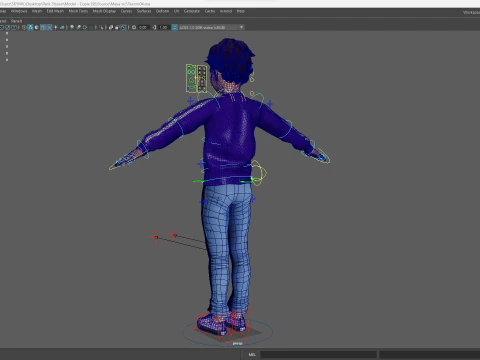This screenshot has height=360, width=480.
Task: Open the Windows menu
Action: pos(19,11)
